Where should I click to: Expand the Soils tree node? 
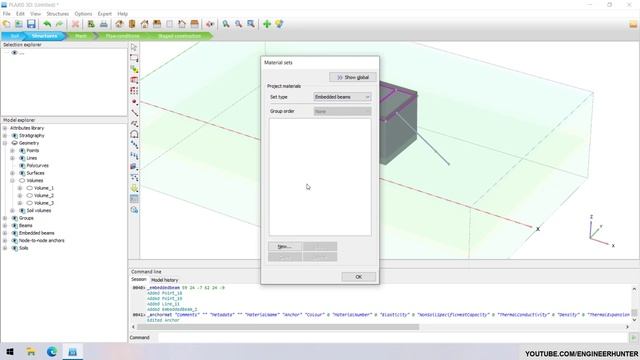tap(5, 248)
